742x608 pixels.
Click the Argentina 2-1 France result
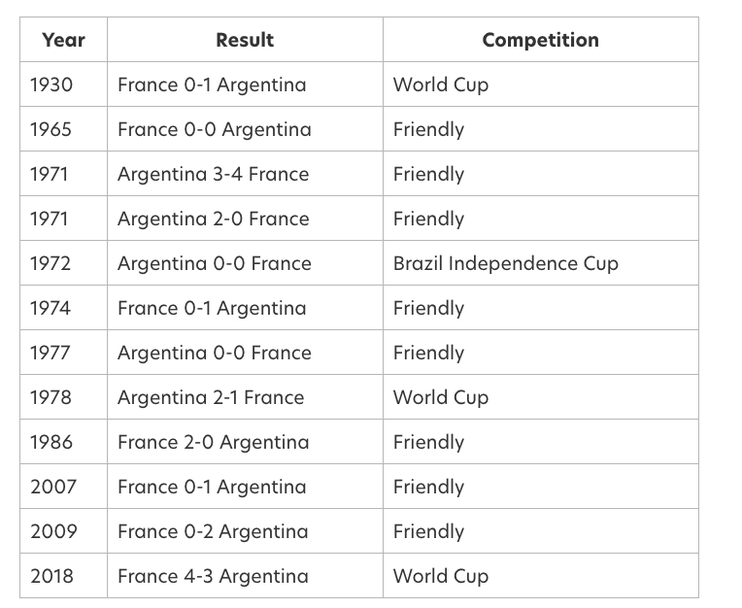(x=210, y=397)
